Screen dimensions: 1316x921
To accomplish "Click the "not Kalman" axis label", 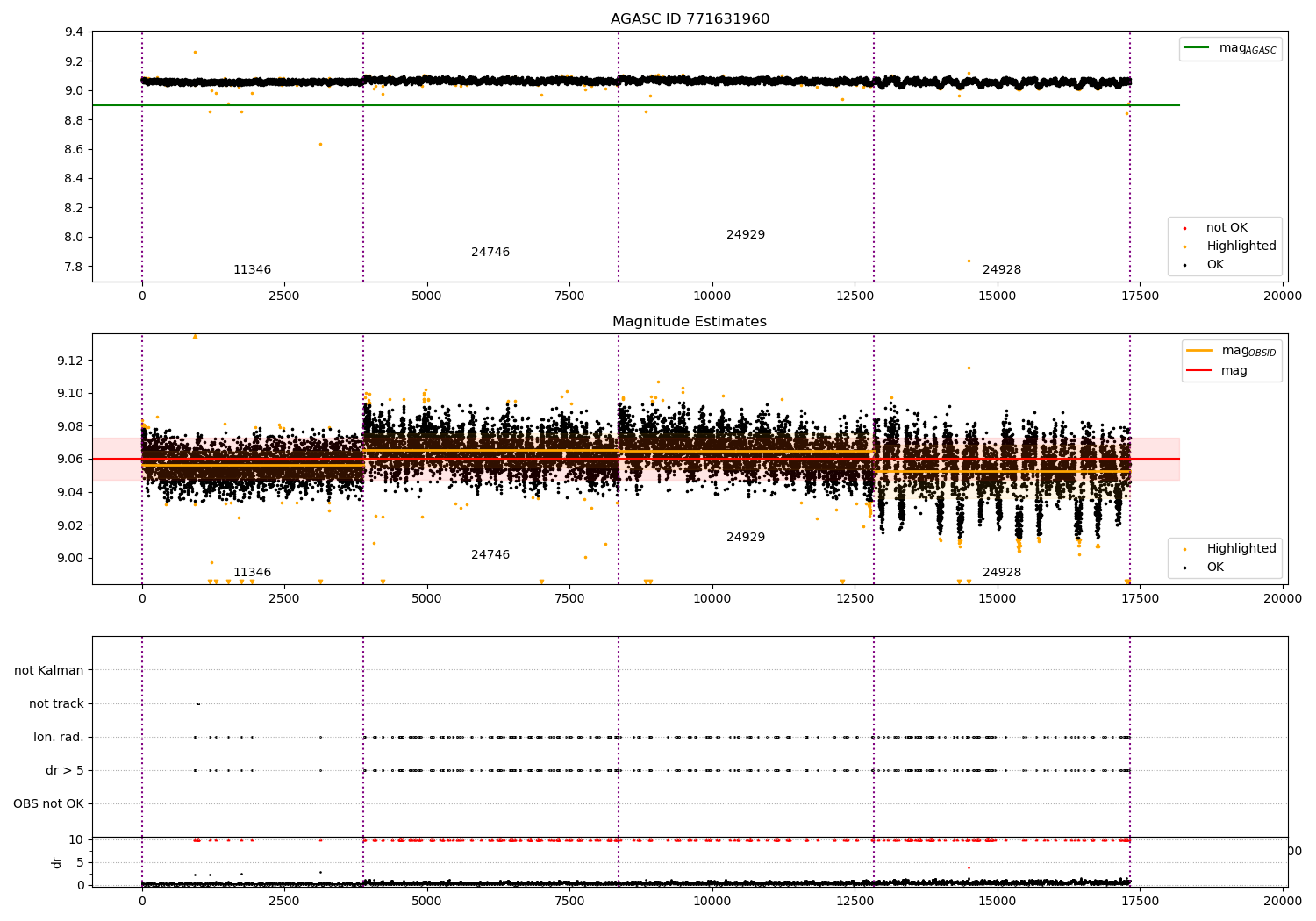I will point(49,671).
